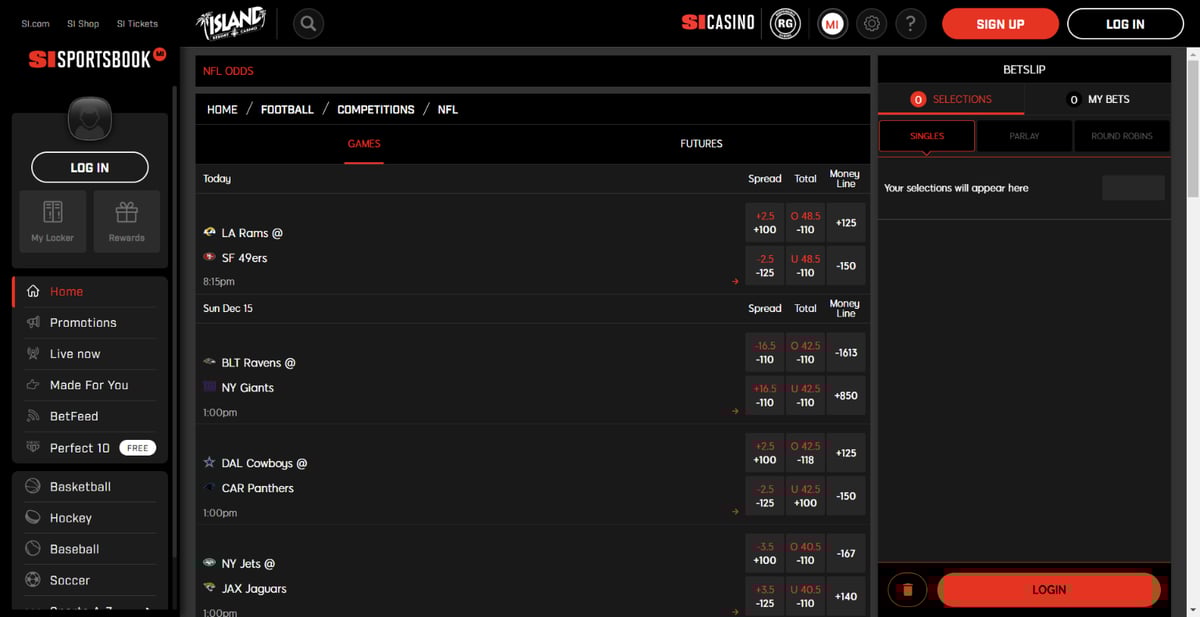Open Ravens @ Giants game details arrow
Screen dimensions: 1200x617
pos(735,411)
